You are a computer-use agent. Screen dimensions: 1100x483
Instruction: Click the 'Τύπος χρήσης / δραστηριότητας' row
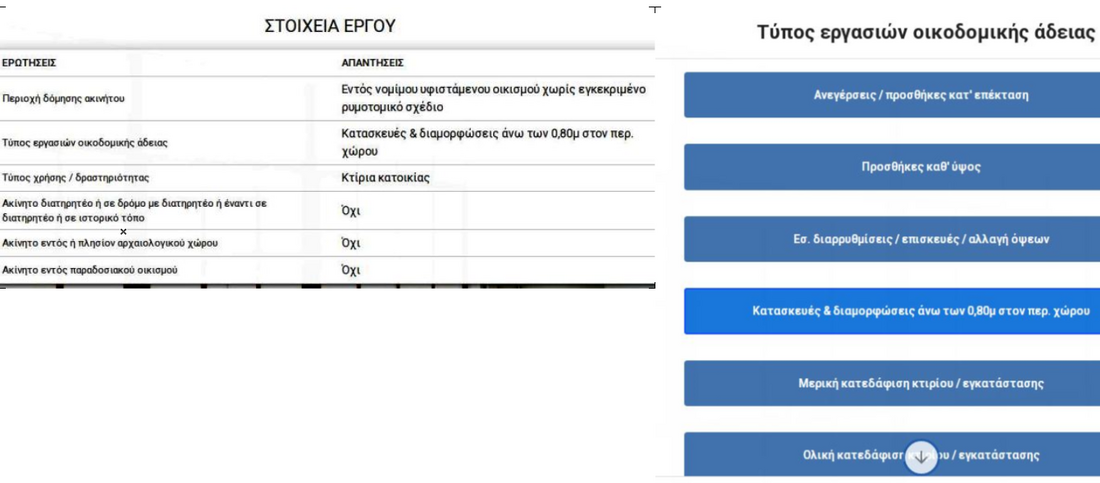[x=75, y=178]
